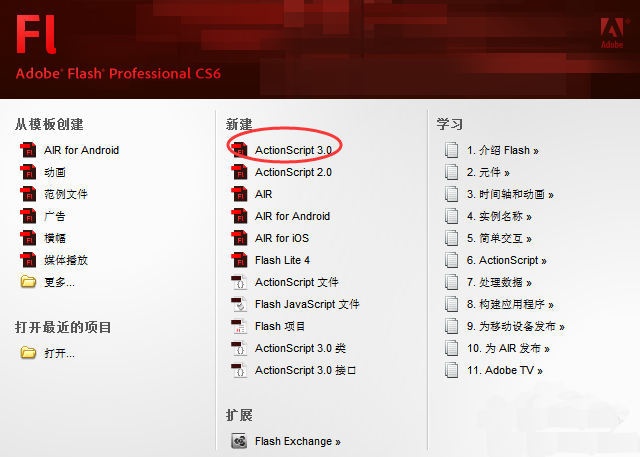Click the Adobe logo in the header
640x457 pixels.
click(612, 33)
